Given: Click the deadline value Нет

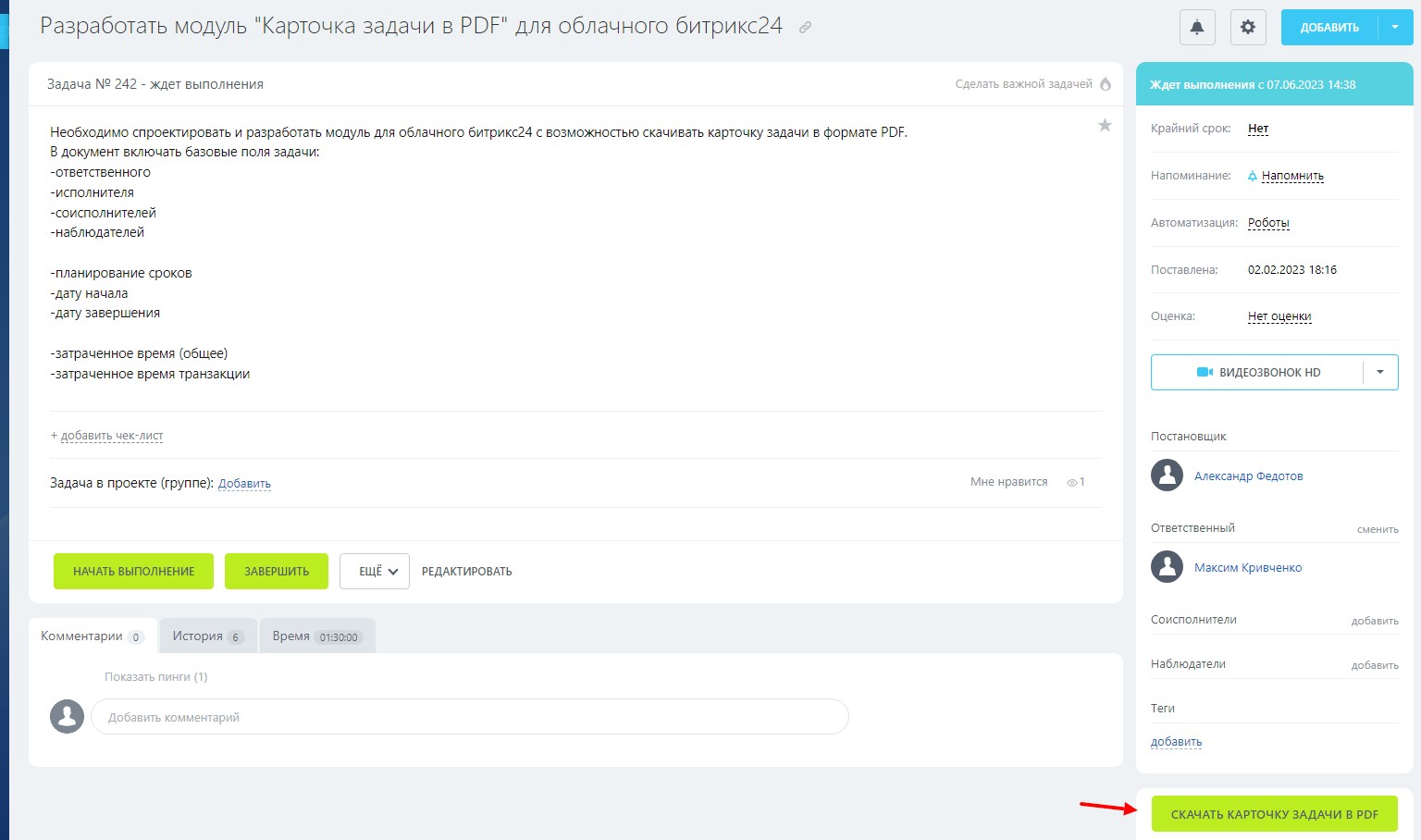Looking at the screenshot, I should pyautogui.click(x=1258, y=129).
